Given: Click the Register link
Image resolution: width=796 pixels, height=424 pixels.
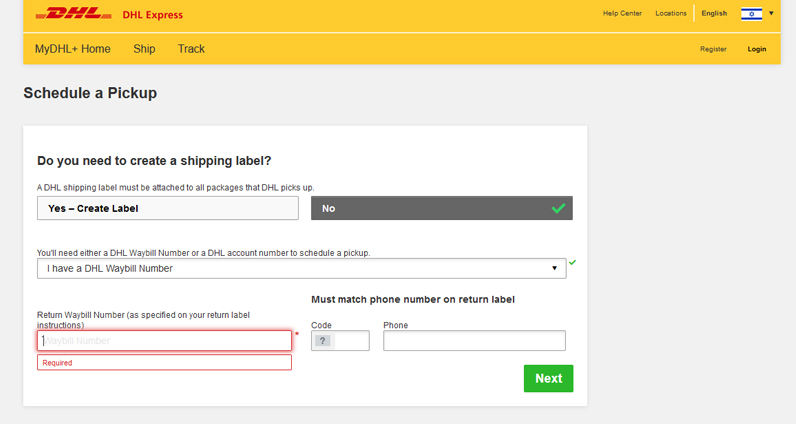Looking at the screenshot, I should pos(713,49).
